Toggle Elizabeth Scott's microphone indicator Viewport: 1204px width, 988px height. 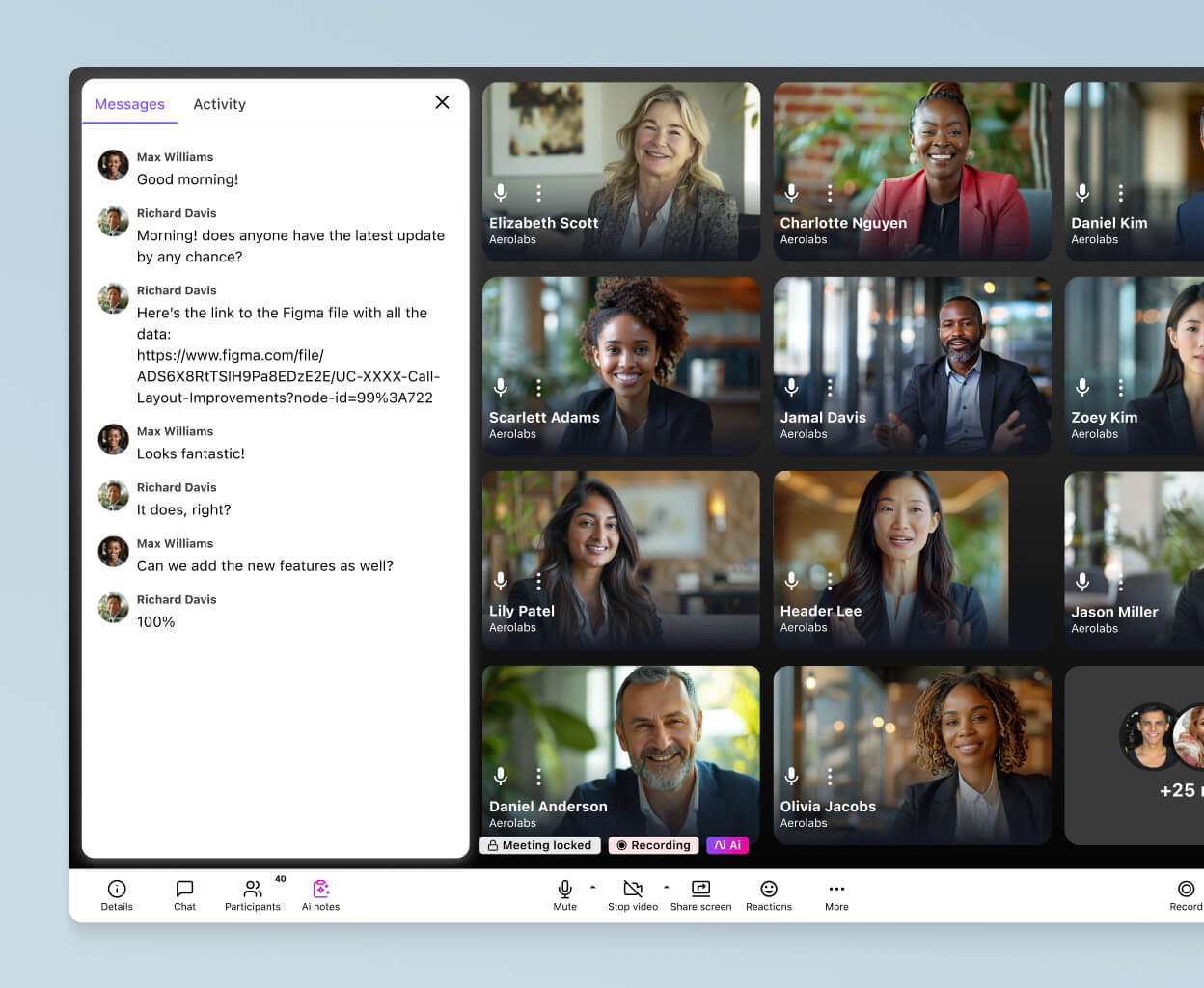click(x=500, y=193)
